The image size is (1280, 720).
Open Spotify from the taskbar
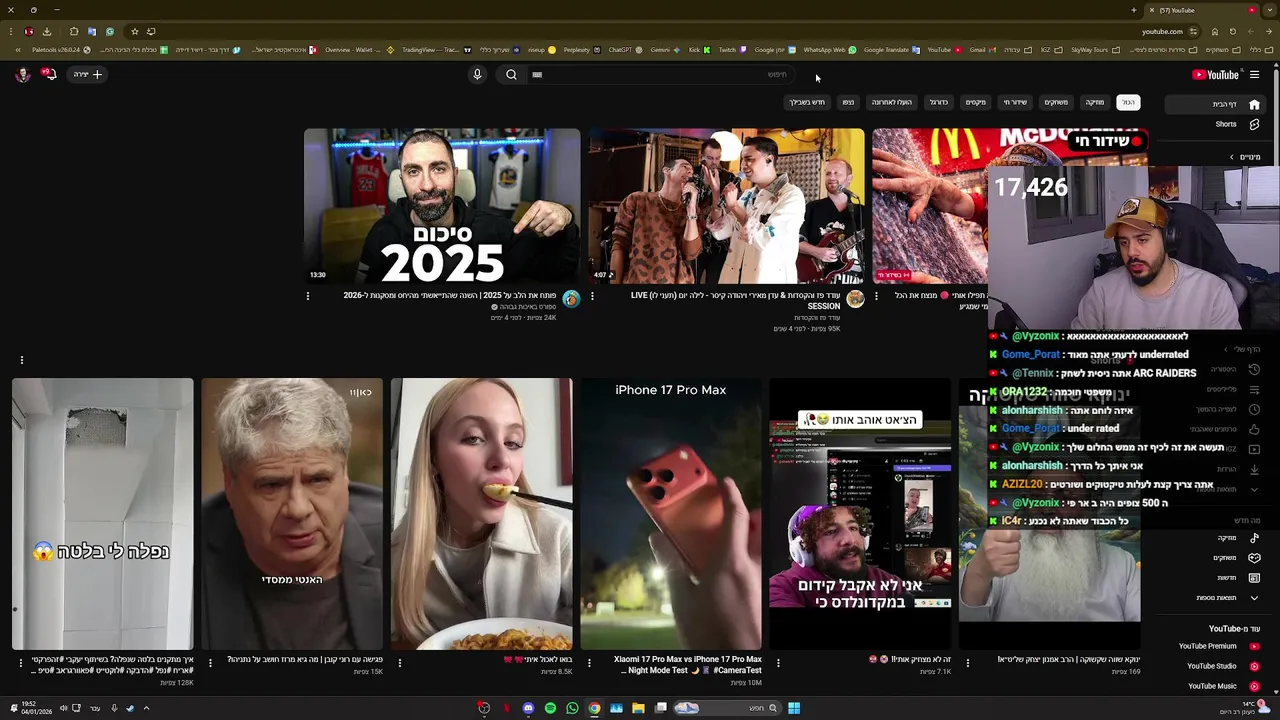pyautogui.click(x=550, y=708)
